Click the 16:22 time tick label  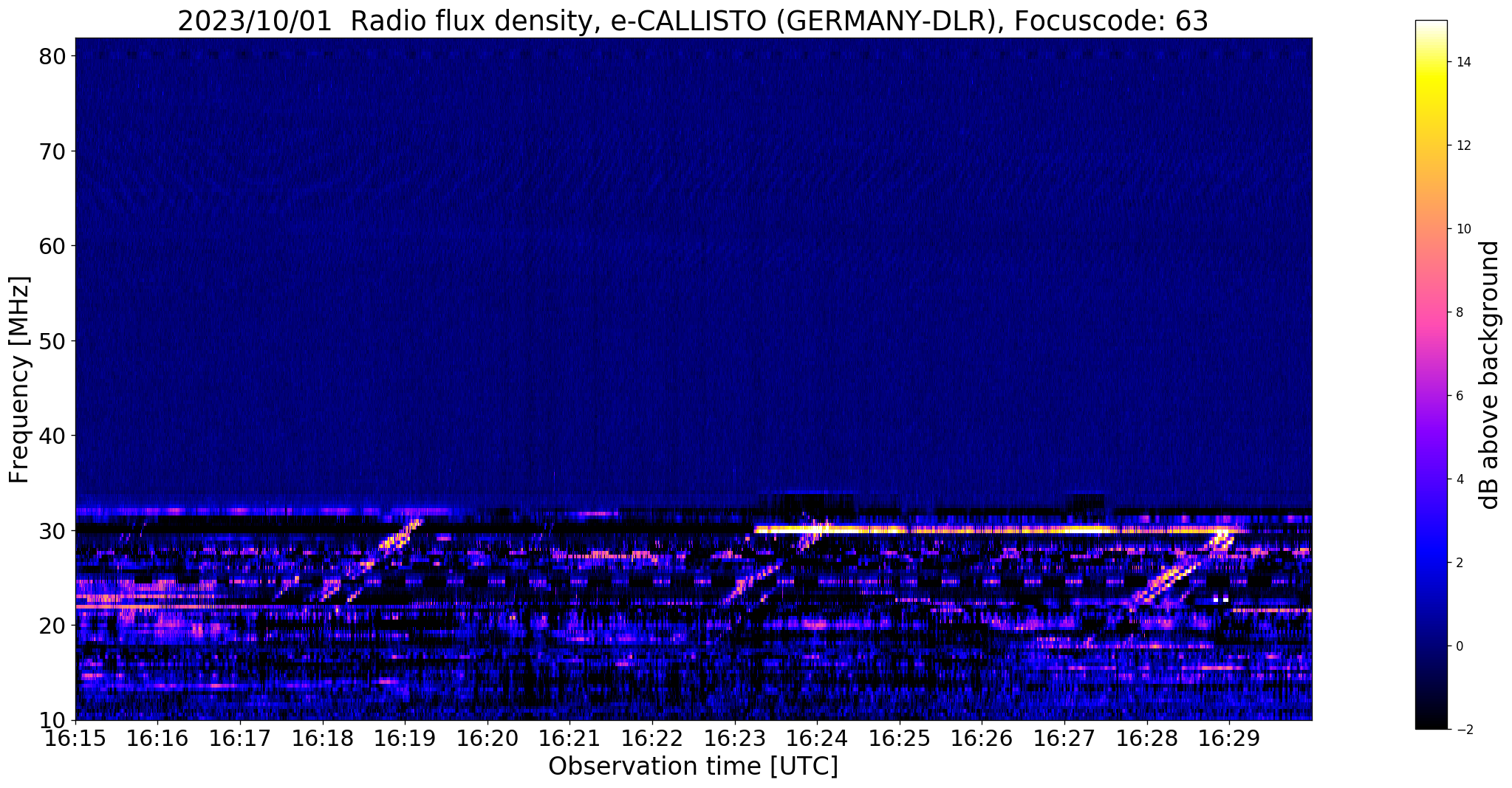click(652, 739)
